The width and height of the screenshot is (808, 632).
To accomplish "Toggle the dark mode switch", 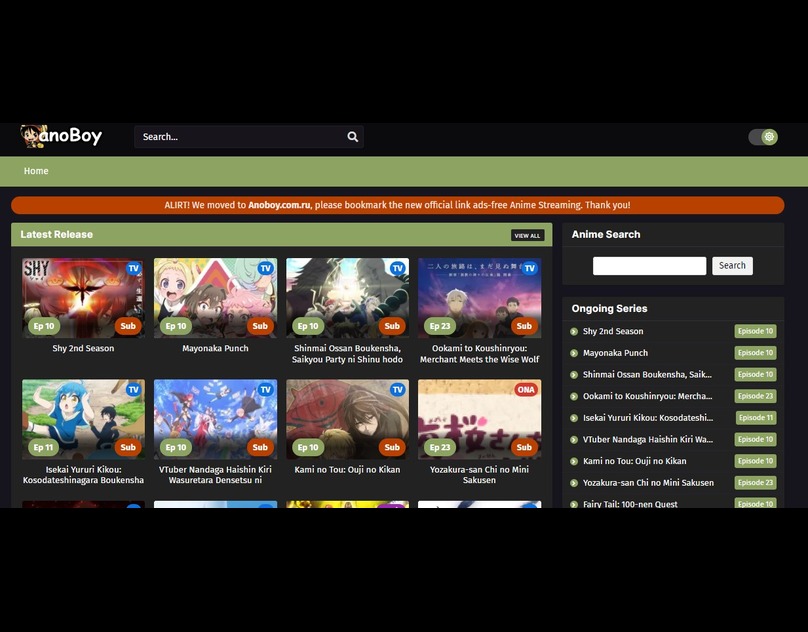I will (763, 137).
